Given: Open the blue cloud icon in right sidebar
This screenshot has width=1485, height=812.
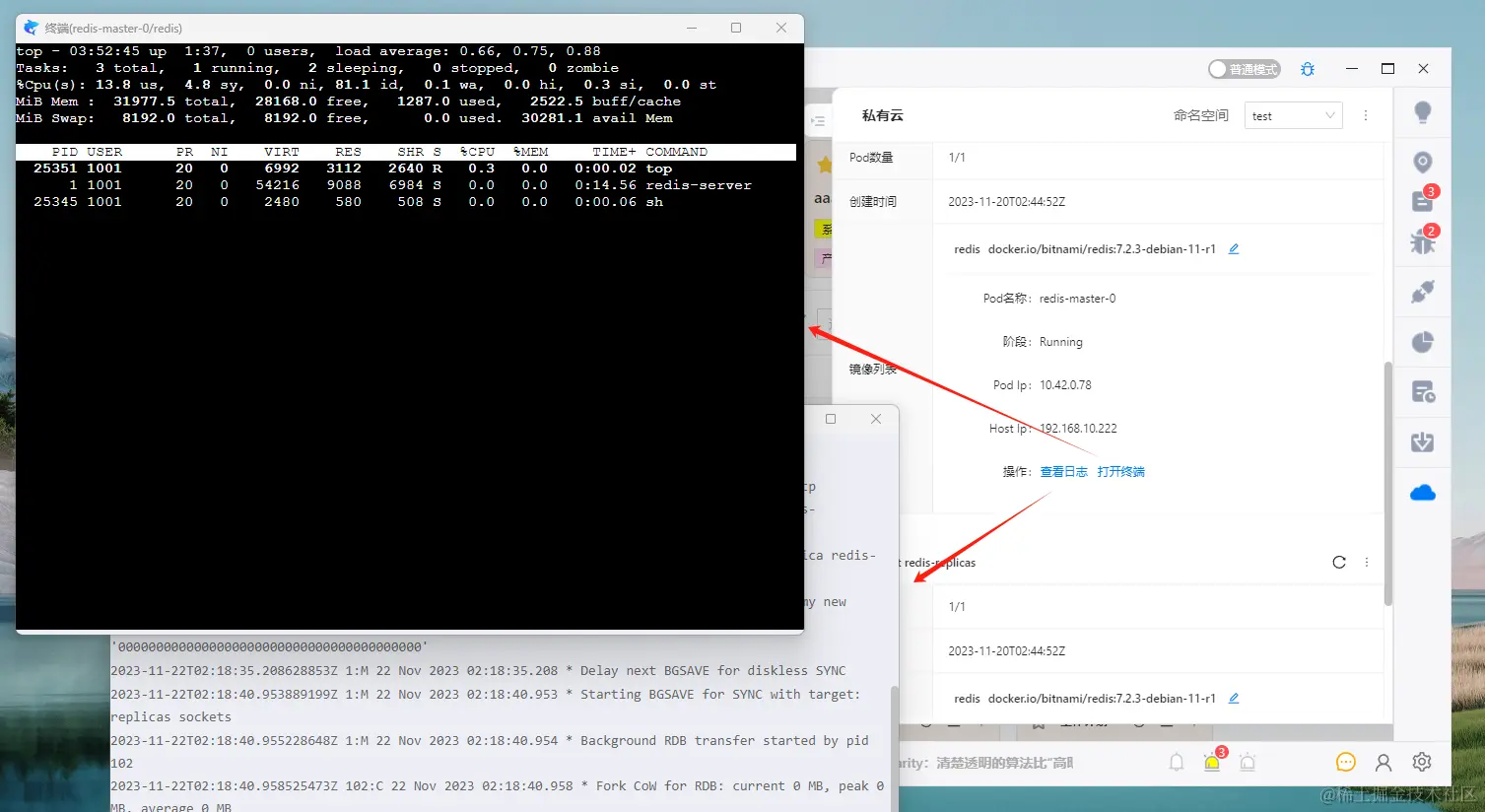Looking at the screenshot, I should 1423,493.
